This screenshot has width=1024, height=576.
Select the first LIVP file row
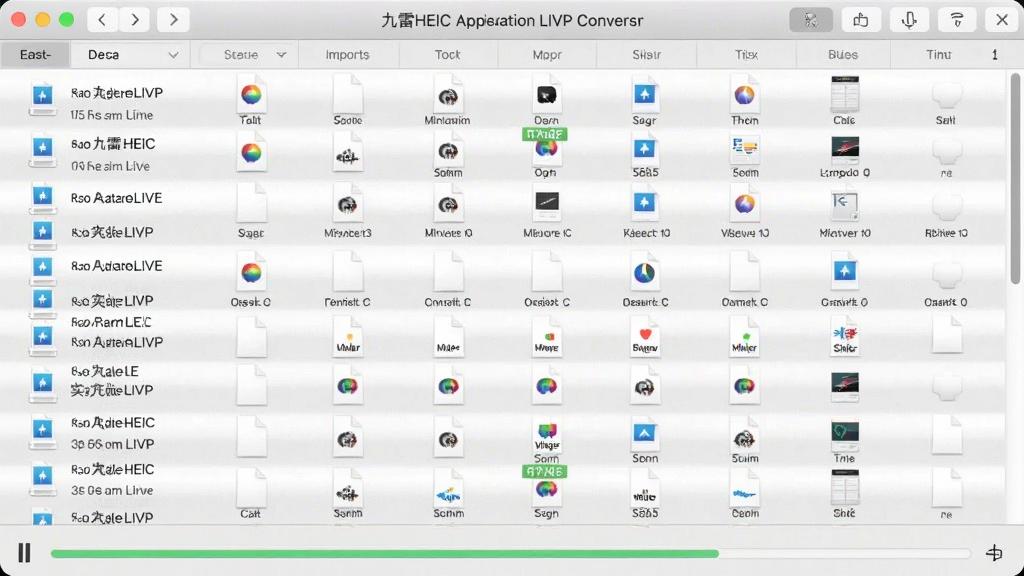[503, 101]
